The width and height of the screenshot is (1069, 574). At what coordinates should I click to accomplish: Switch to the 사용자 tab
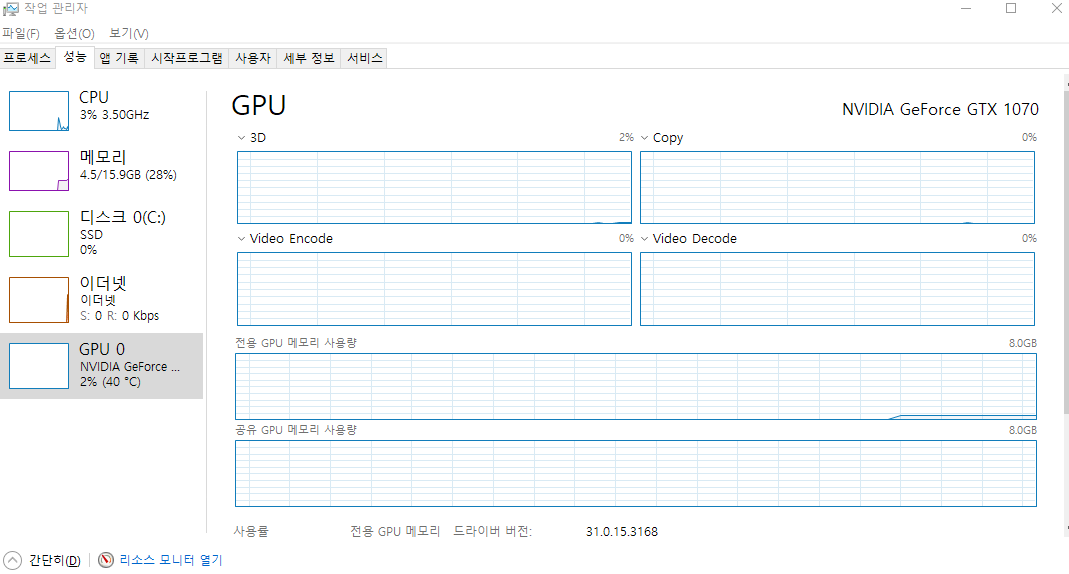253,58
